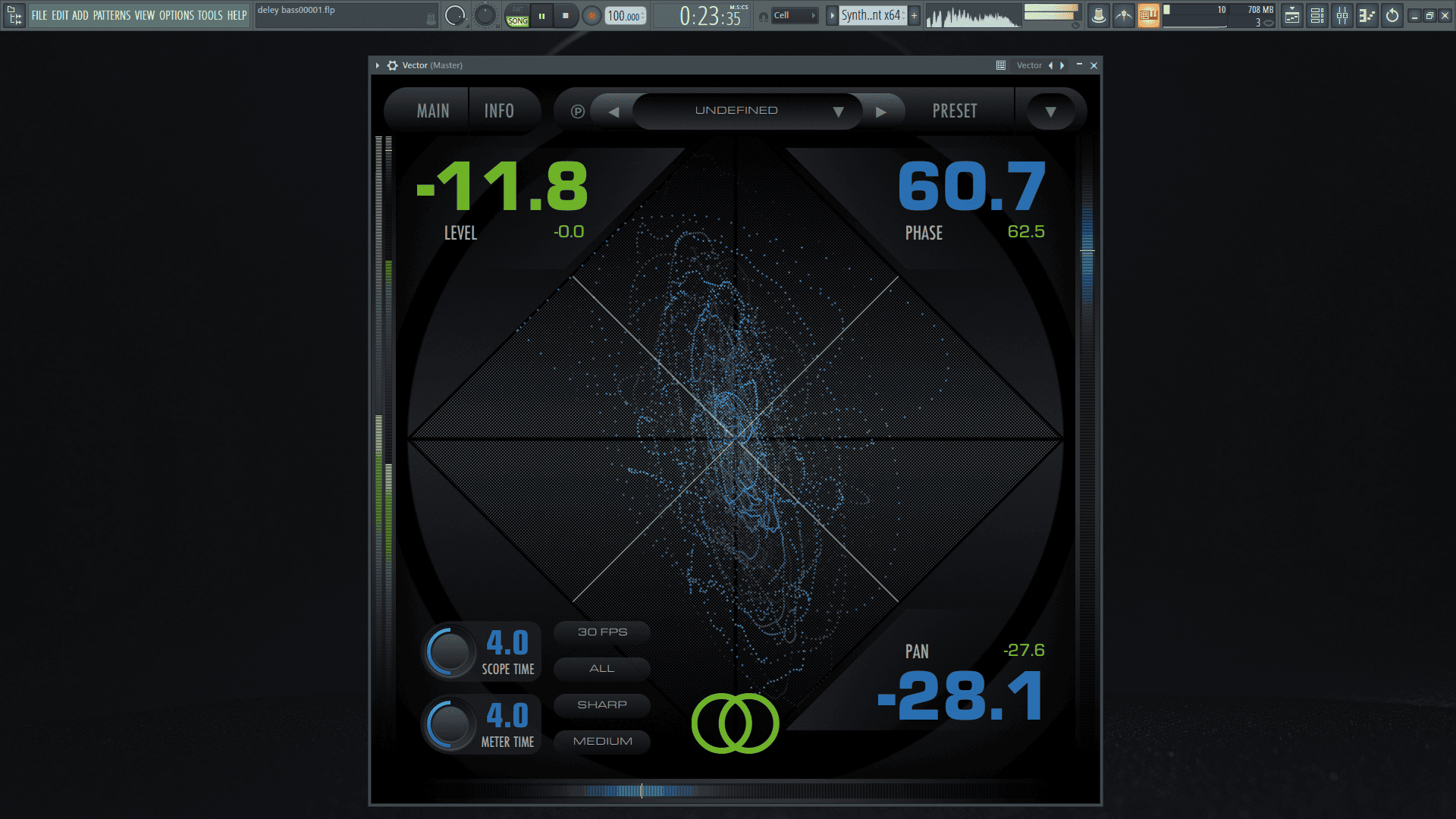Click the circular arrow icon in toolbar
The image size is (1456, 819).
(x=1392, y=15)
